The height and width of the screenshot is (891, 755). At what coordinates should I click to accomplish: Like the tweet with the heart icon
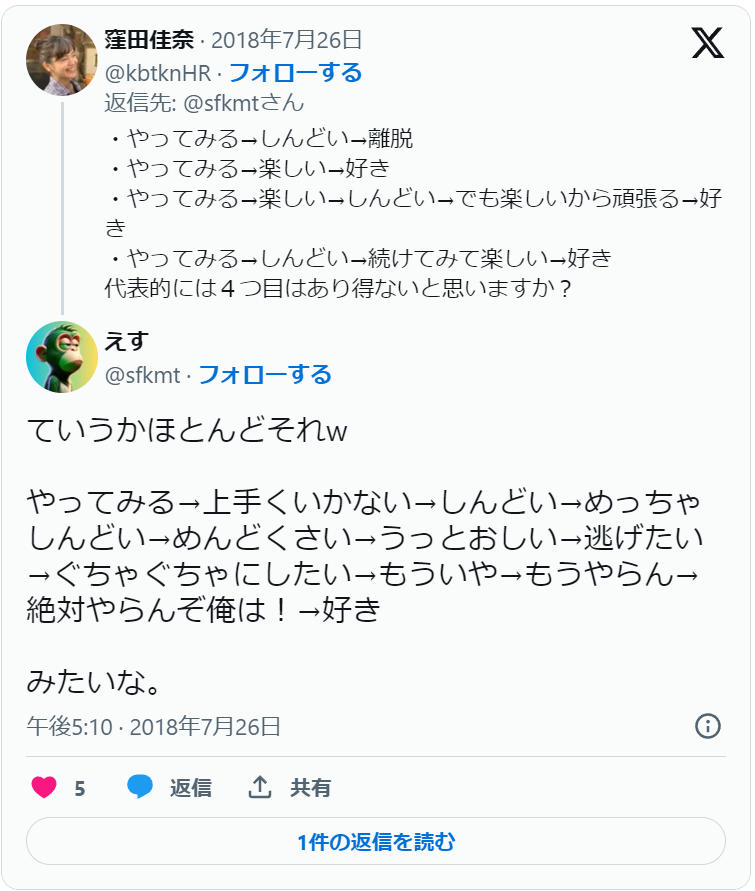[x=44, y=788]
